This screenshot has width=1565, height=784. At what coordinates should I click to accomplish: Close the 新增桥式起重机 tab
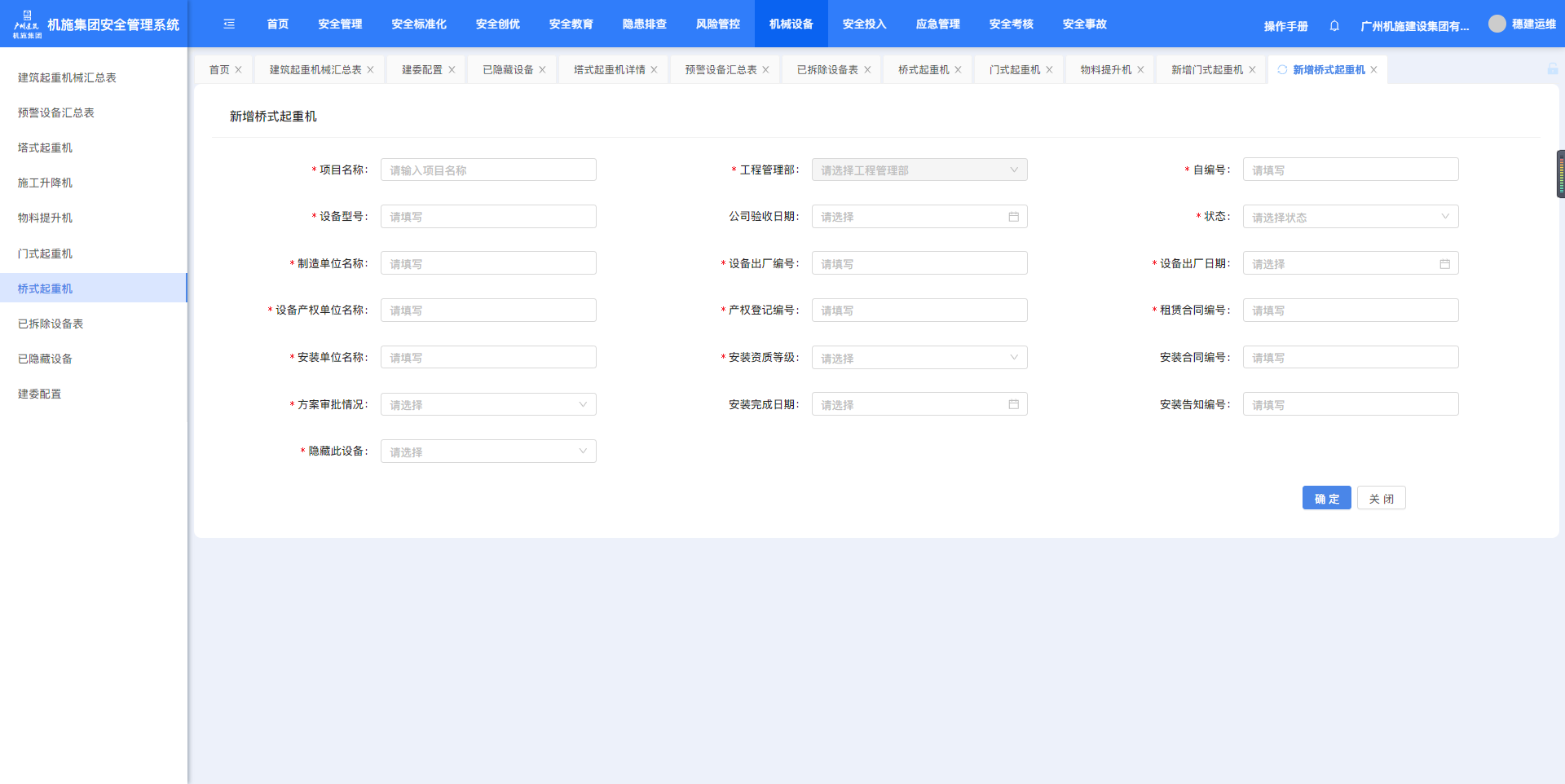(1373, 70)
